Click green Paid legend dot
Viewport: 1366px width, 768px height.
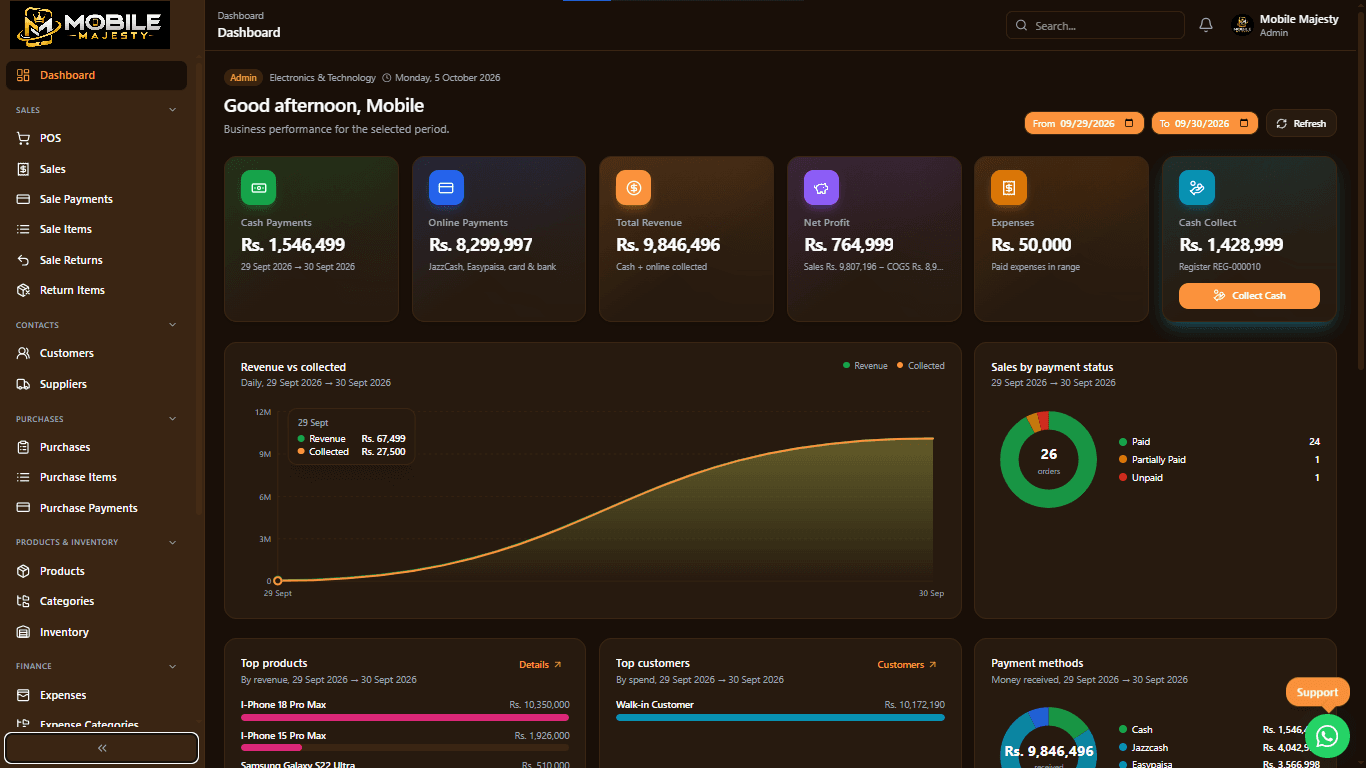(x=1123, y=442)
